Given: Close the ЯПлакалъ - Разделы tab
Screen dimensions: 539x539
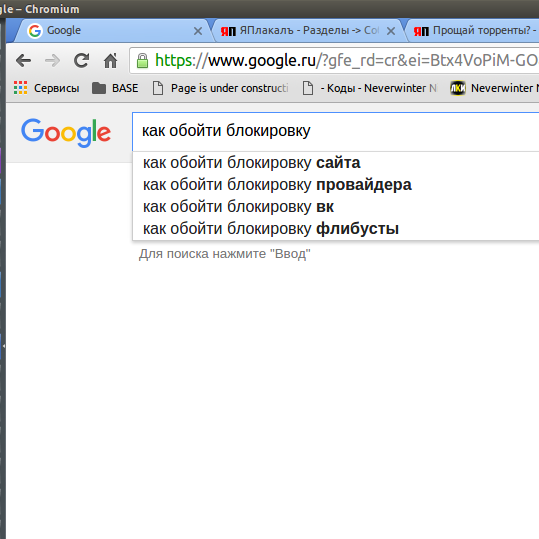Looking at the screenshot, I should pos(391,31).
